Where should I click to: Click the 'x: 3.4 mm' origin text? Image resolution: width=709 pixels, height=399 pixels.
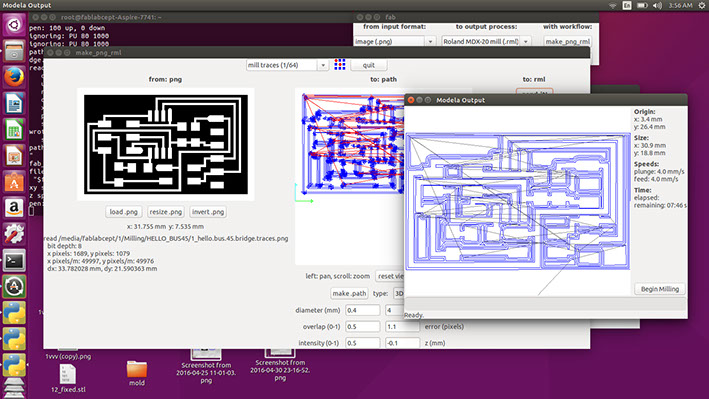[648, 119]
